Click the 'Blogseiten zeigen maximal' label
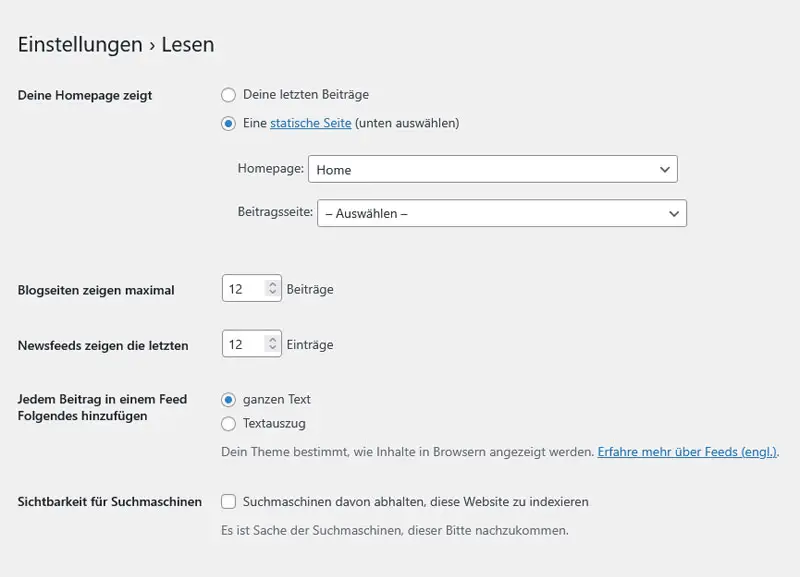Viewport: 800px width, 577px height. coord(96,290)
